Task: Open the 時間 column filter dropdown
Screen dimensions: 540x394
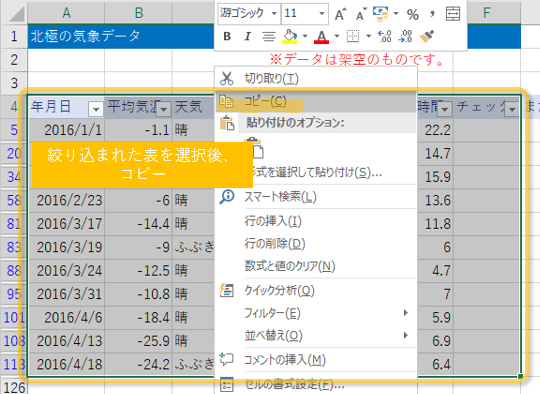Action: [x=445, y=109]
